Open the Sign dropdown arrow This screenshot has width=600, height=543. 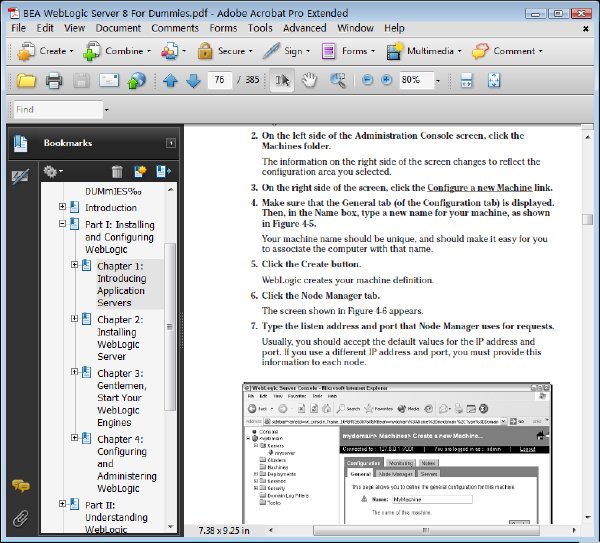coord(308,51)
